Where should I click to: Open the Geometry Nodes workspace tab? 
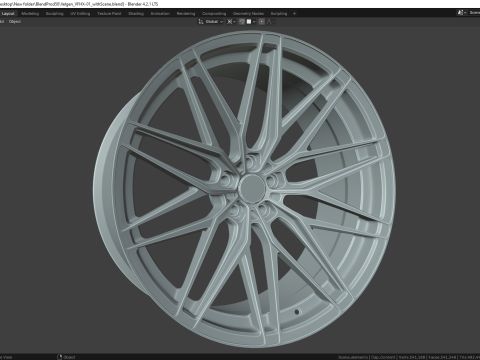click(248, 14)
